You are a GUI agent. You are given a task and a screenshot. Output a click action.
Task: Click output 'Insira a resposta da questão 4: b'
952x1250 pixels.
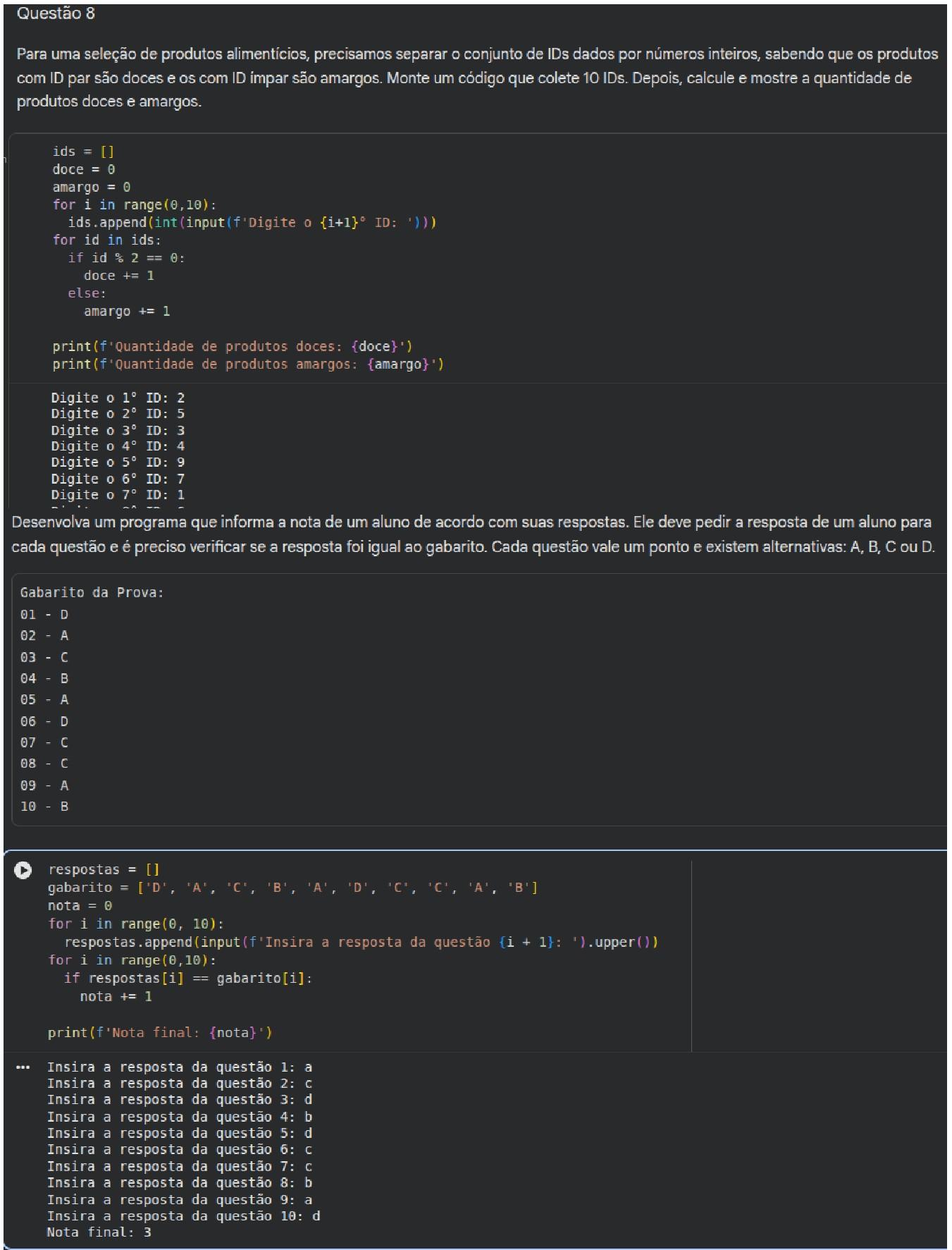click(180, 1117)
